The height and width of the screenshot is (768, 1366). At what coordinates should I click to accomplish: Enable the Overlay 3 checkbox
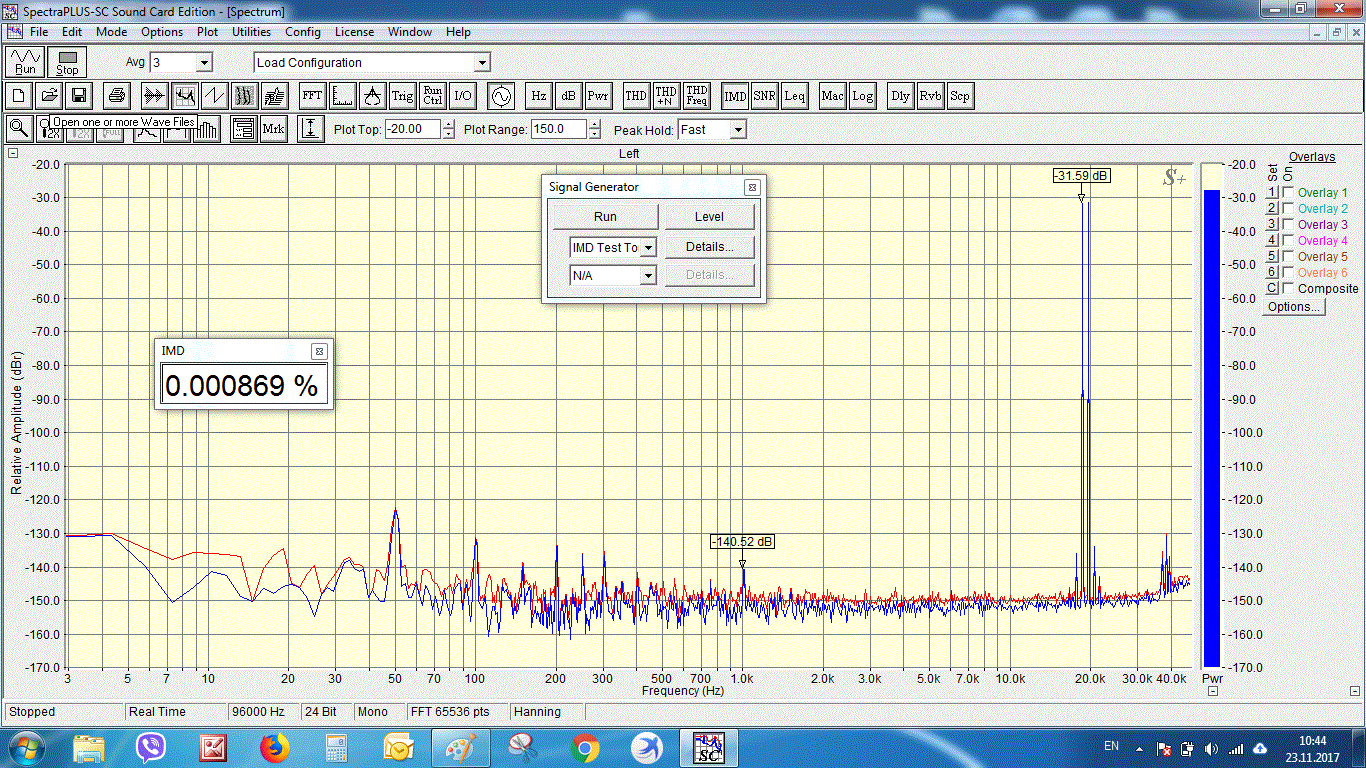pos(1289,225)
